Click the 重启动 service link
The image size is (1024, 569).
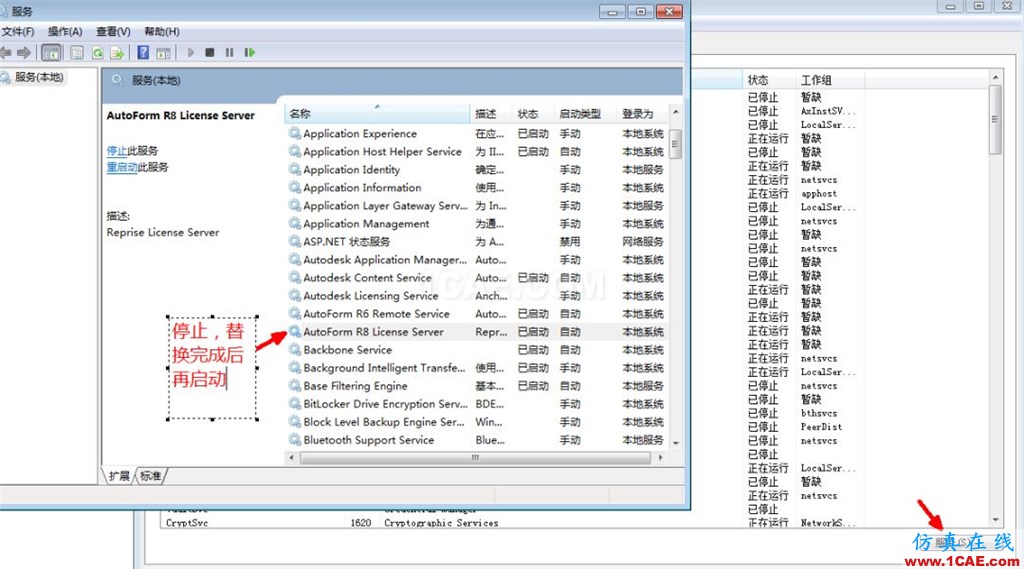tap(122, 167)
